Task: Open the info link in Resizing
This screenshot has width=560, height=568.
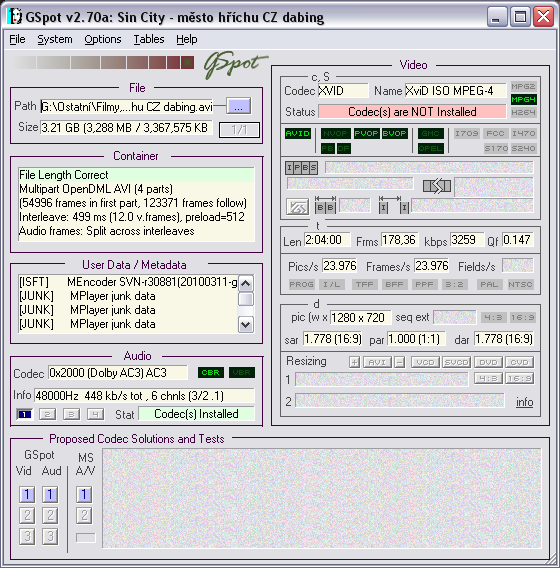Action: 525,402
